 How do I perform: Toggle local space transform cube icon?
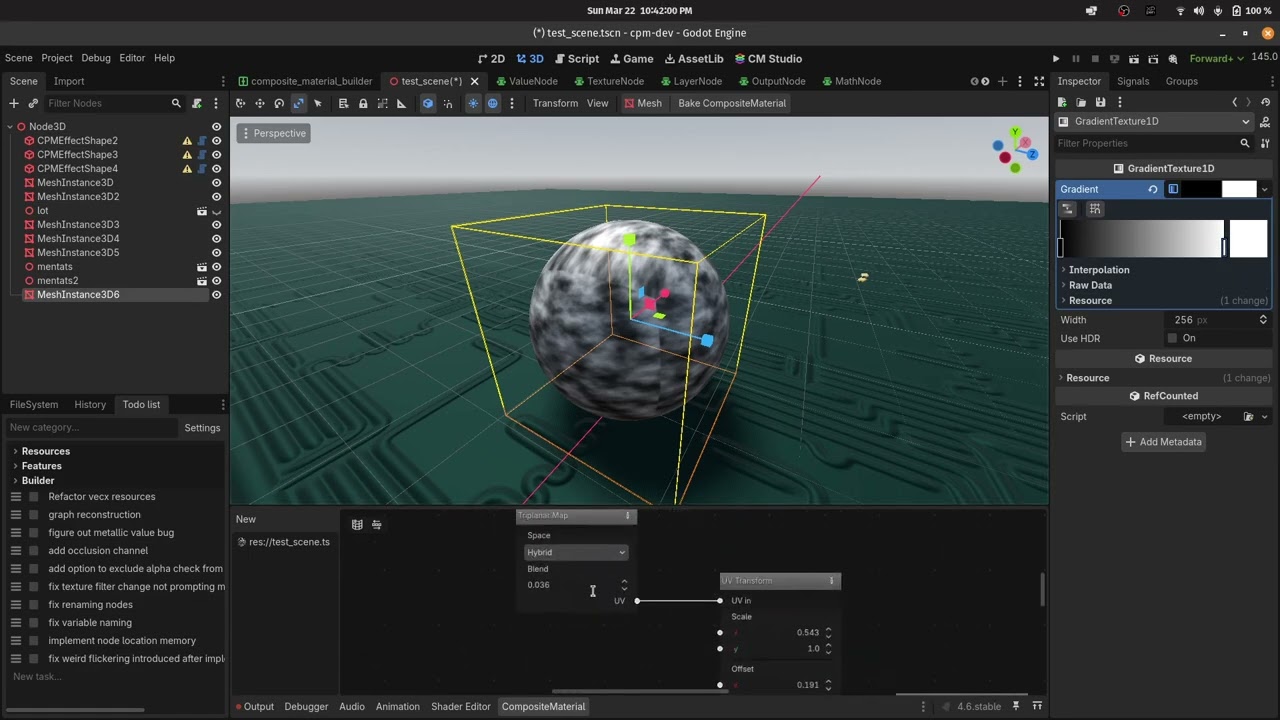click(x=428, y=103)
